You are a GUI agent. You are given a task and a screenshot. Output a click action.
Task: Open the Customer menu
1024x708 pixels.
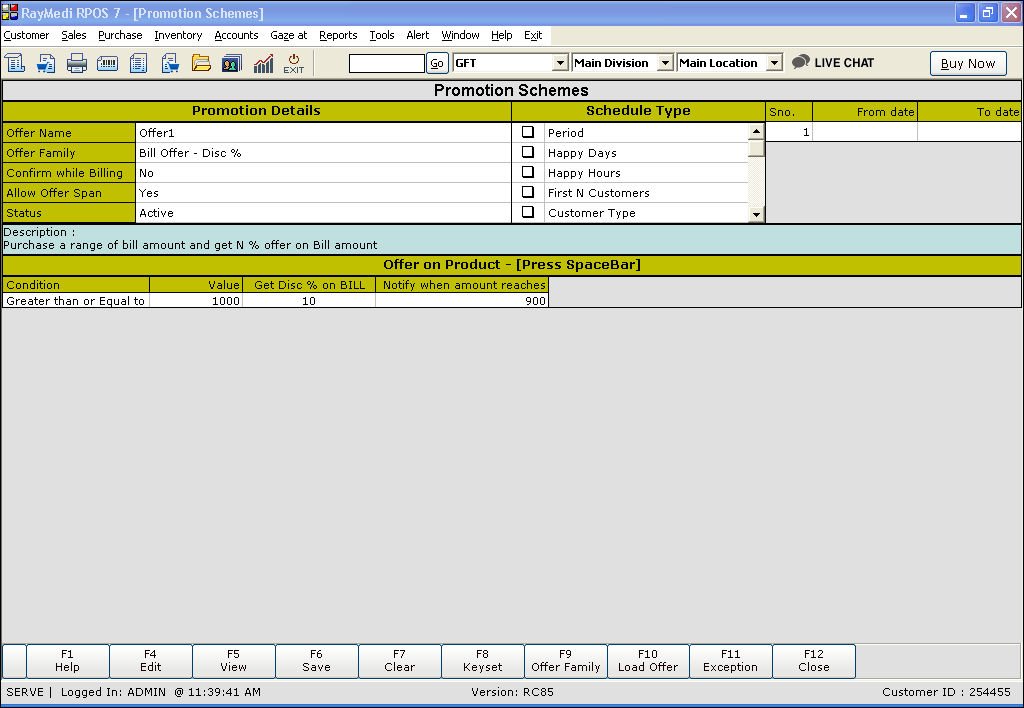26,35
